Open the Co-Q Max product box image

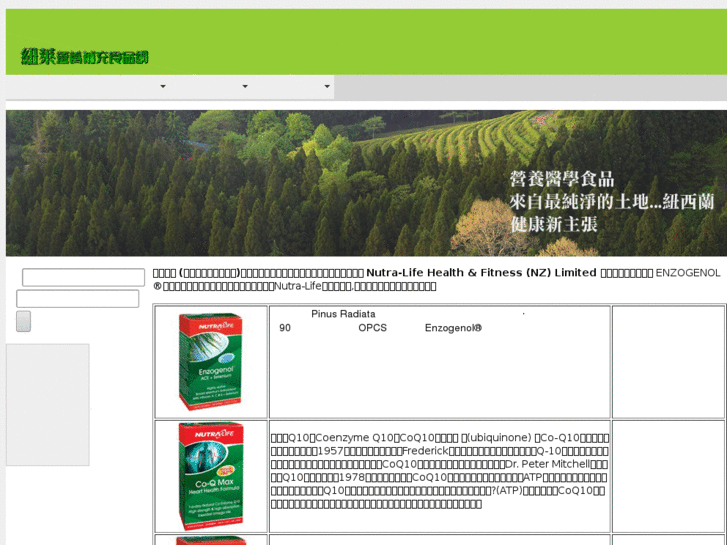click(211, 476)
